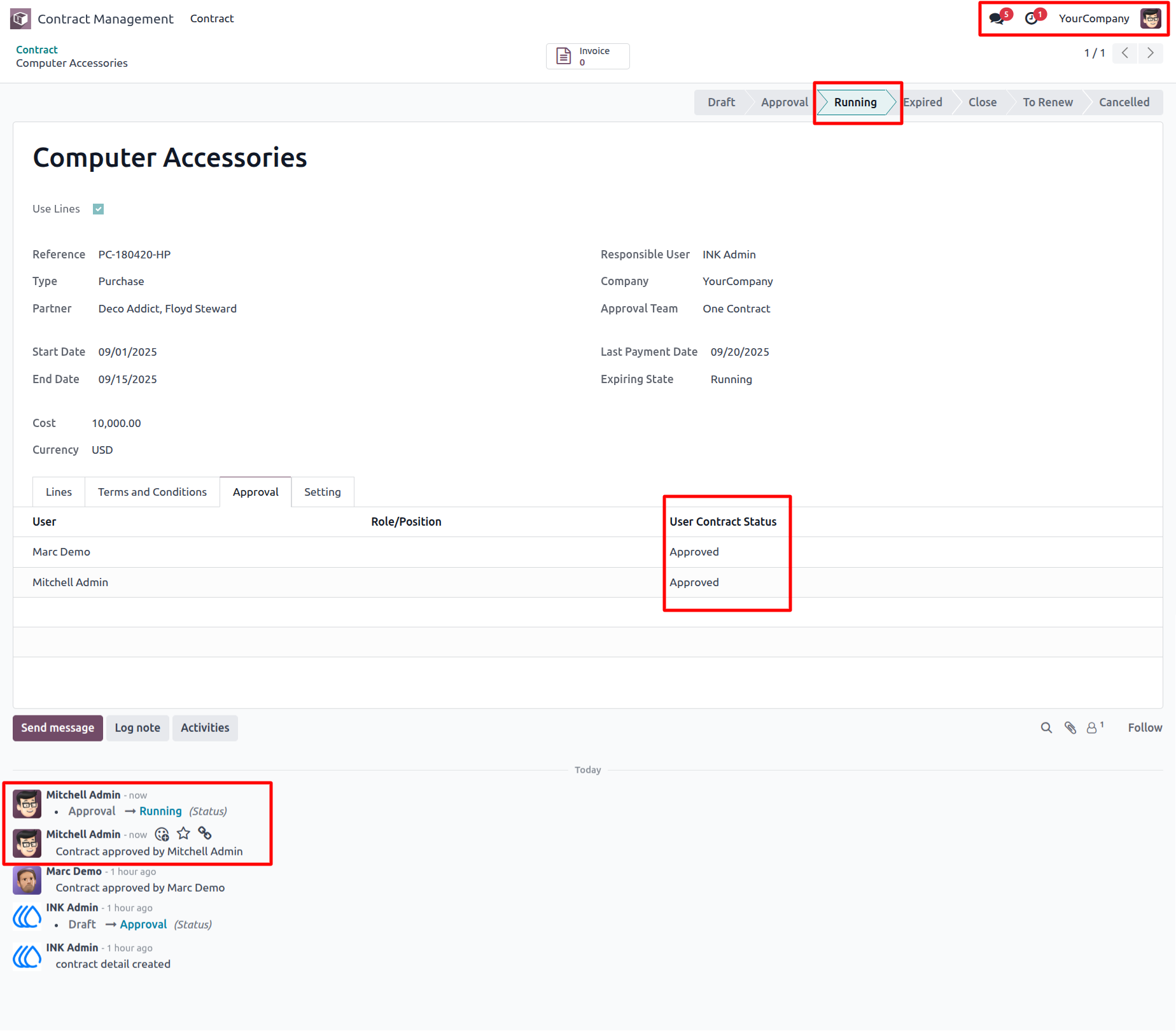Set status to Close

click(982, 102)
